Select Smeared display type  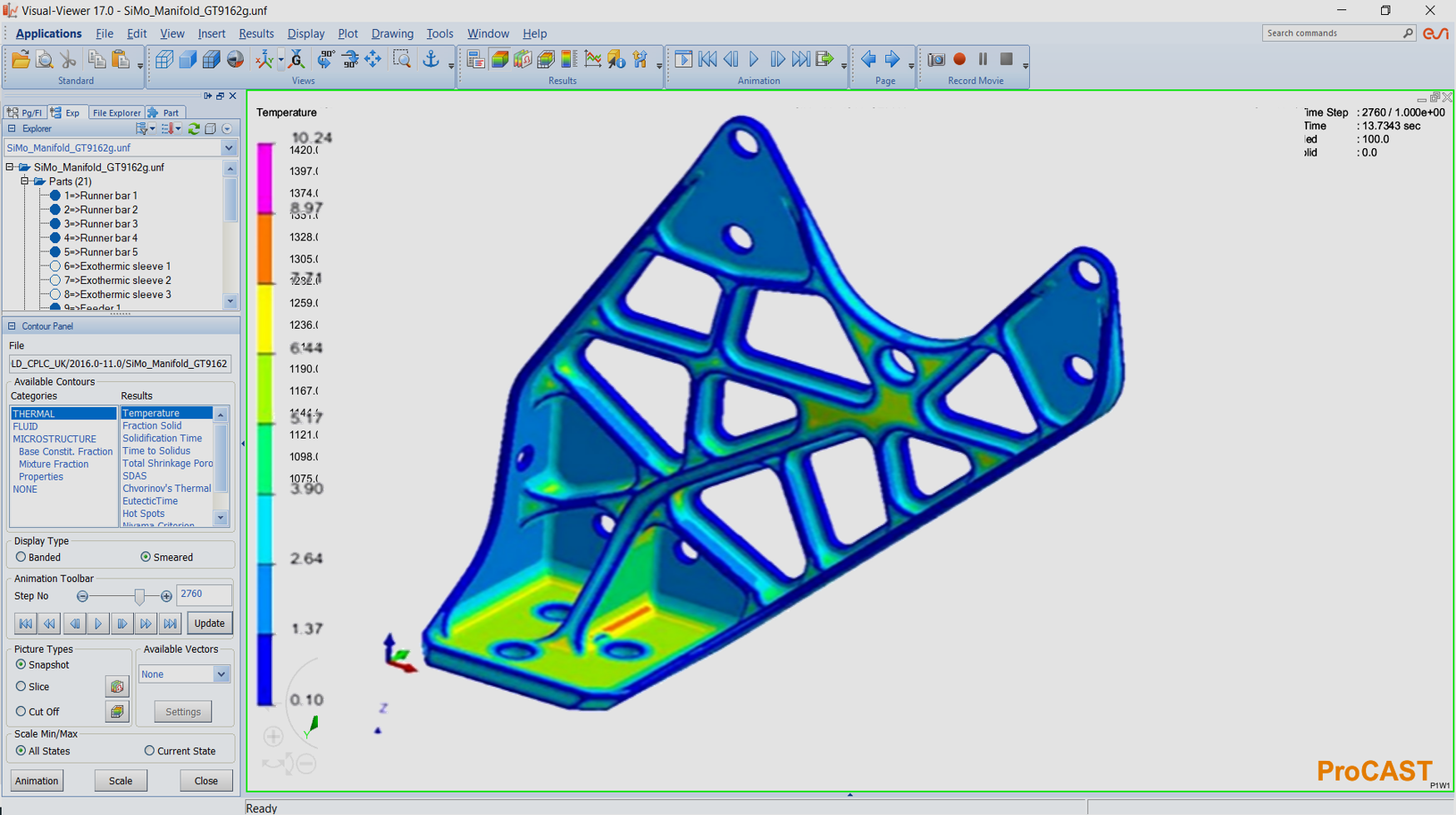point(146,557)
